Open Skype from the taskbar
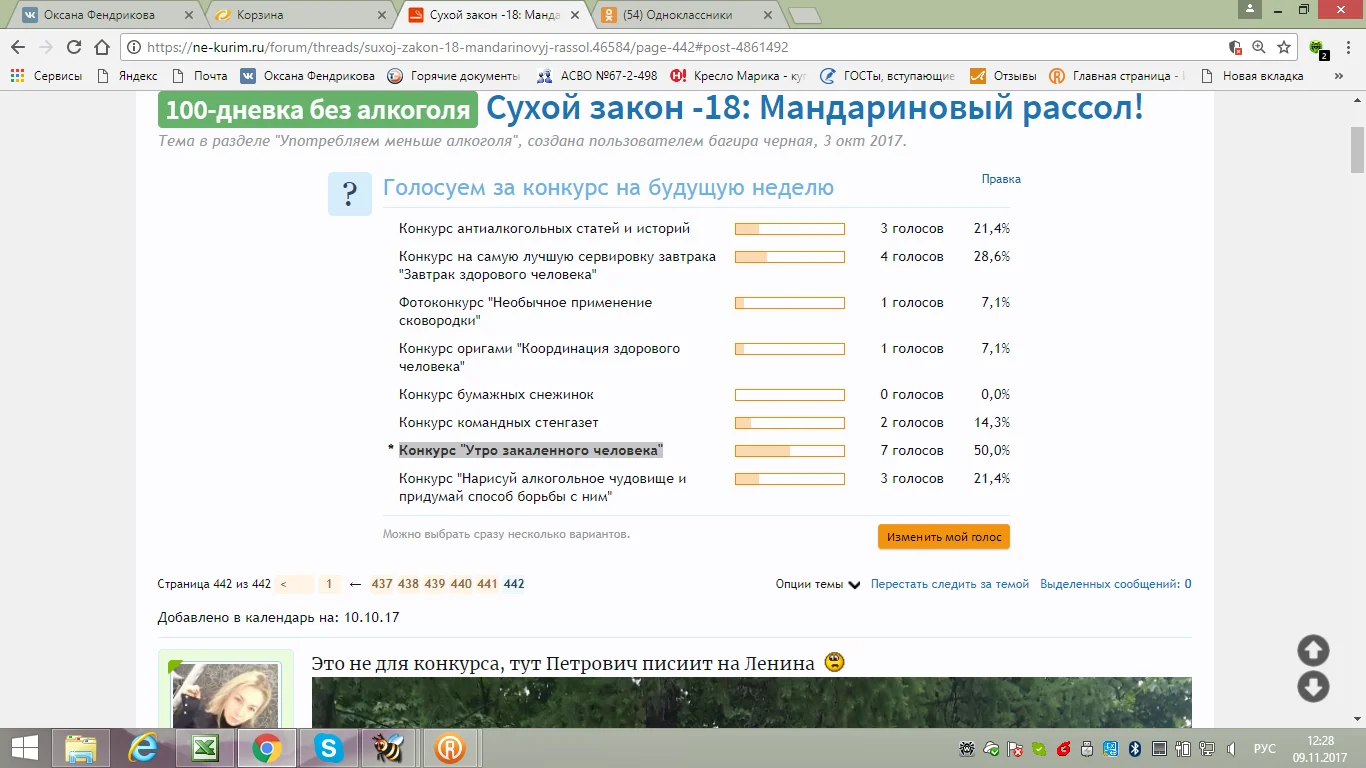 (x=328, y=748)
